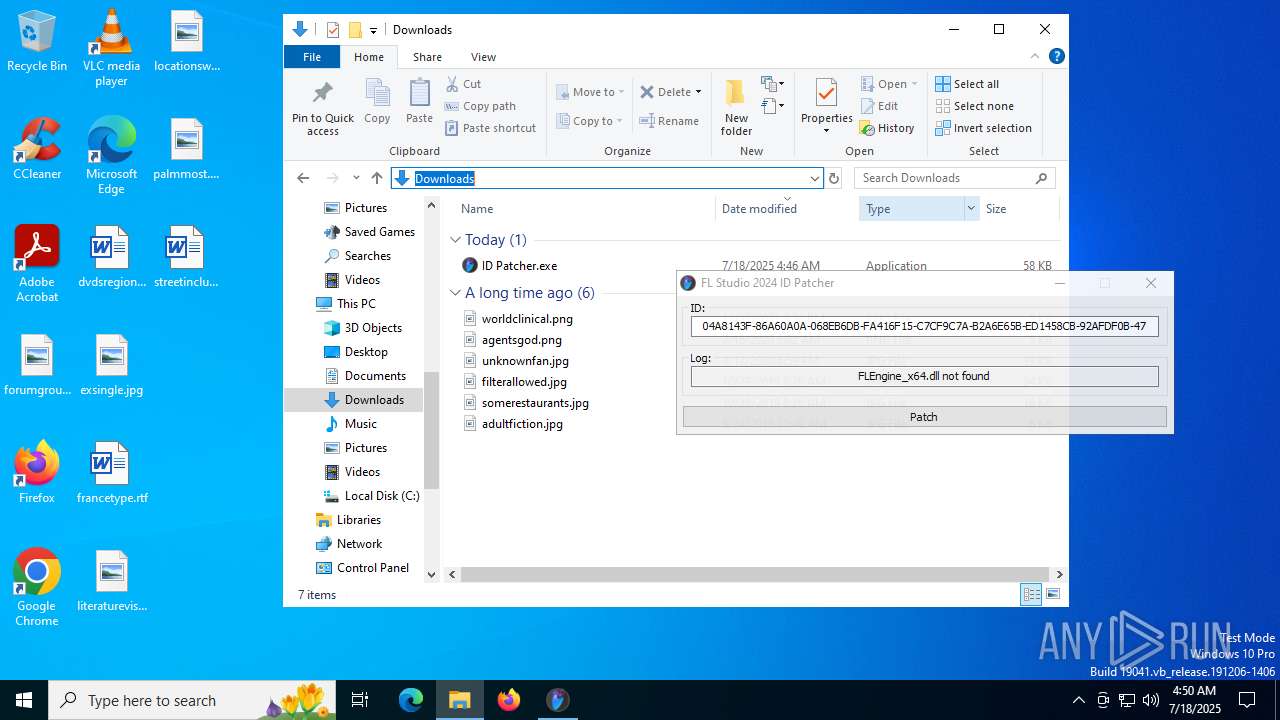Create a New folder
This screenshot has width=1280, height=720.
736,107
